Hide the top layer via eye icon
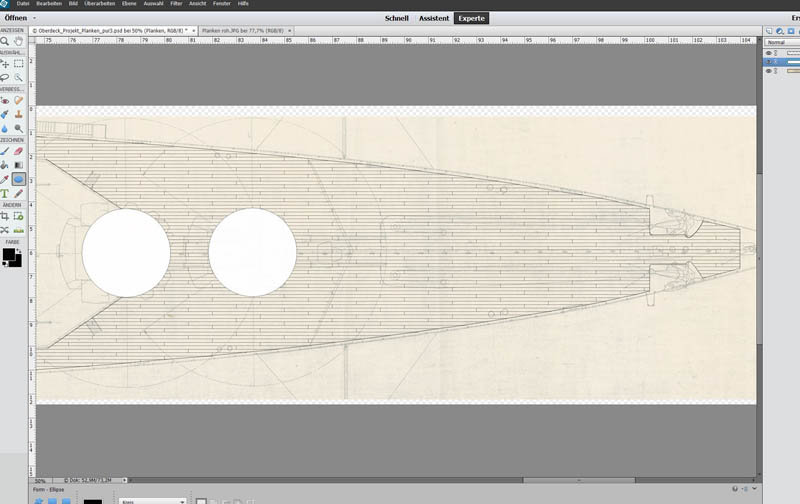This screenshot has width=800, height=504. pos(769,53)
